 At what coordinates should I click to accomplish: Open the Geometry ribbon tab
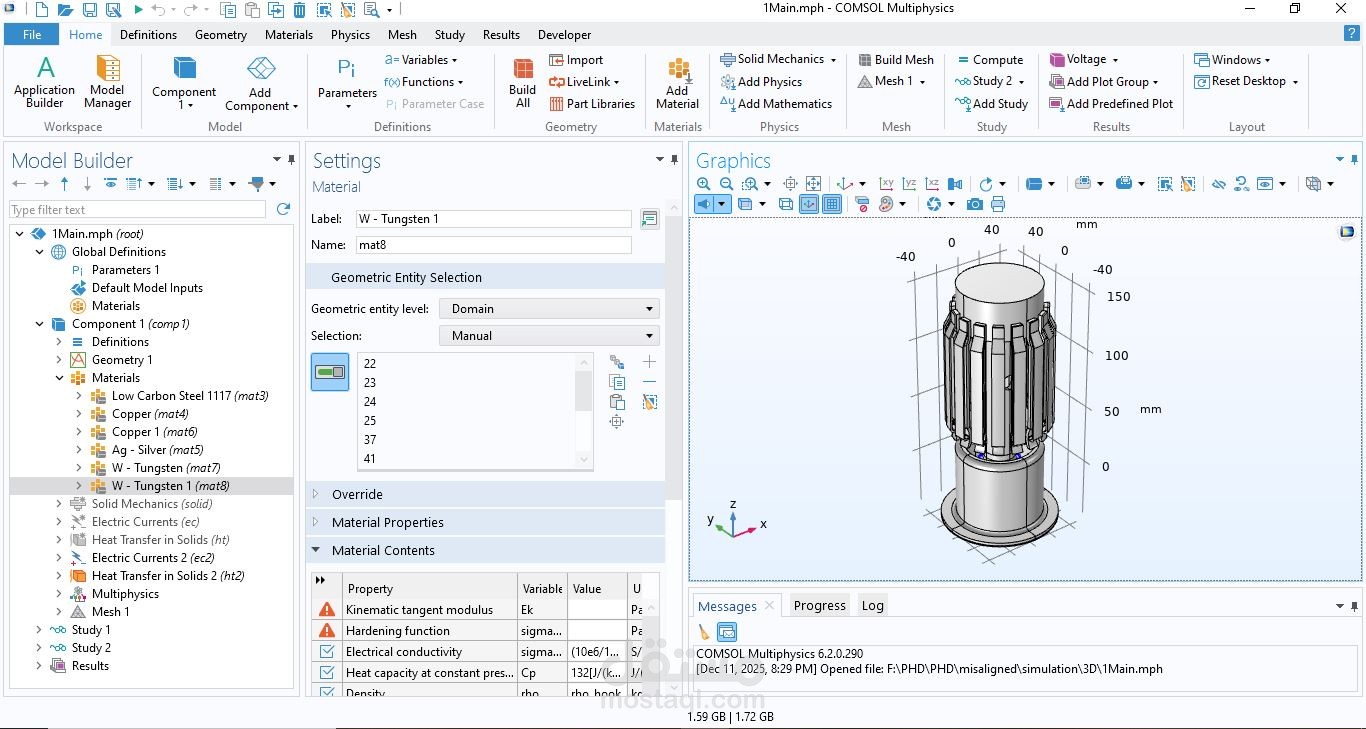(221, 34)
